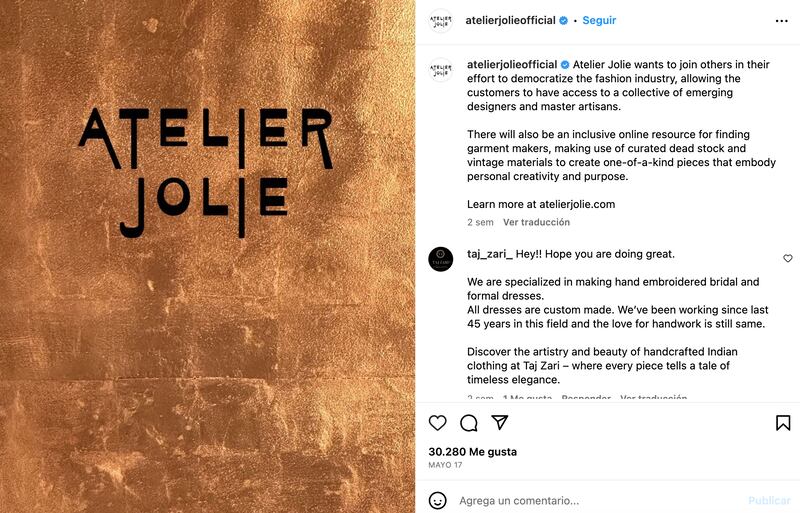This screenshot has height=513, width=800.
Task: Open emoji picker smiley icon
Action: click(x=437, y=500)
